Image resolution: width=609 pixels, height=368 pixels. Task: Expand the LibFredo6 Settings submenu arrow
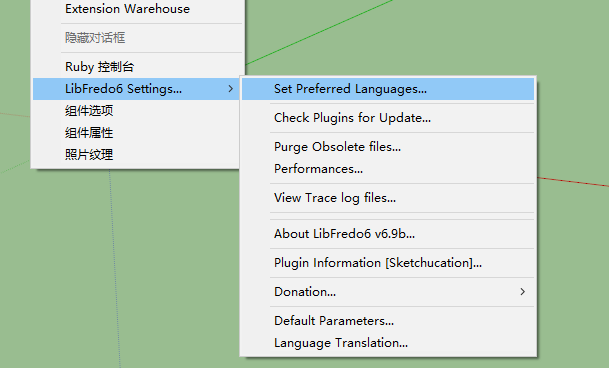point(231,89)
